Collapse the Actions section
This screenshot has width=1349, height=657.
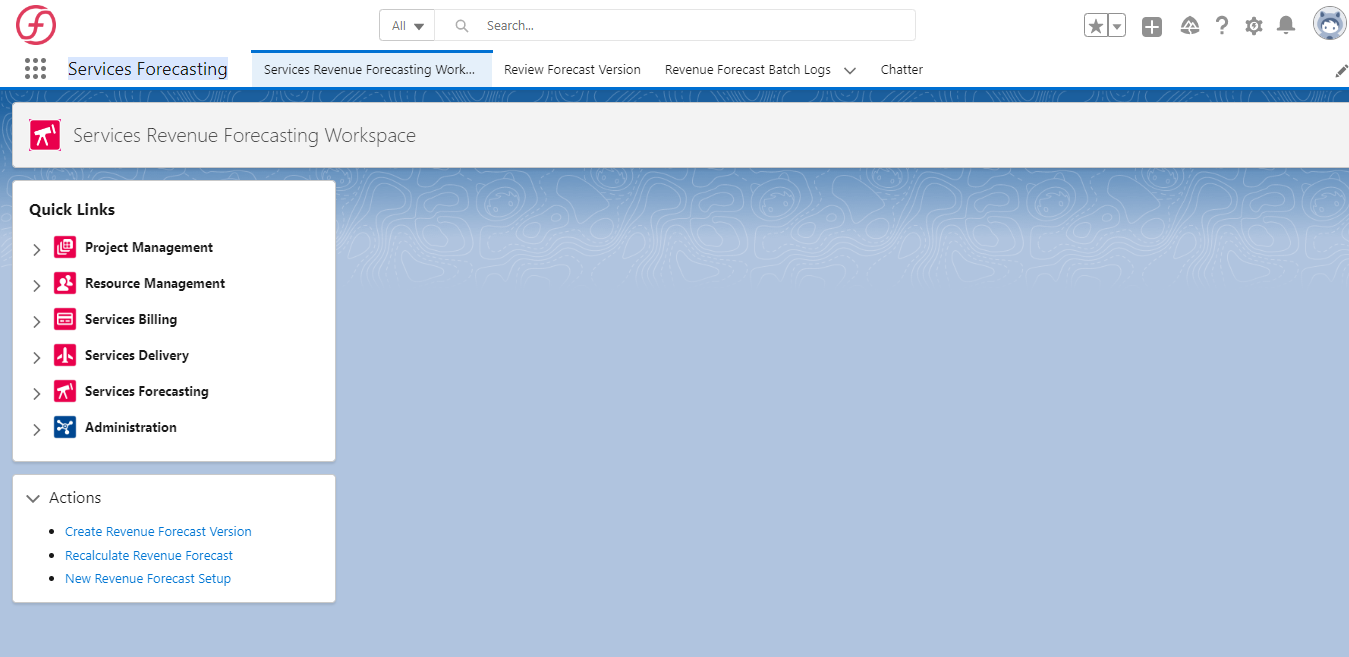click(34, 498)
